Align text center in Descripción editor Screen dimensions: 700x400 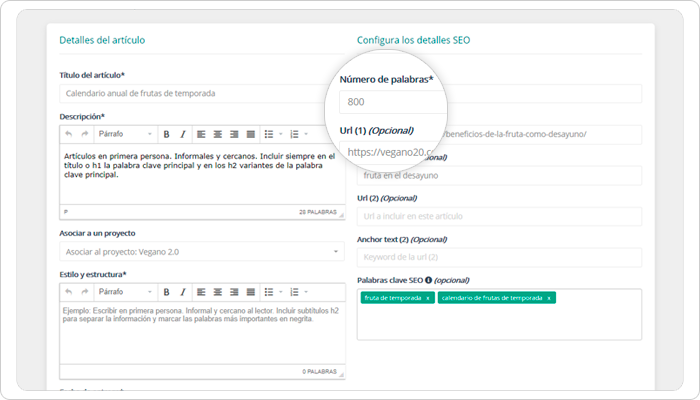click(217, 134)
